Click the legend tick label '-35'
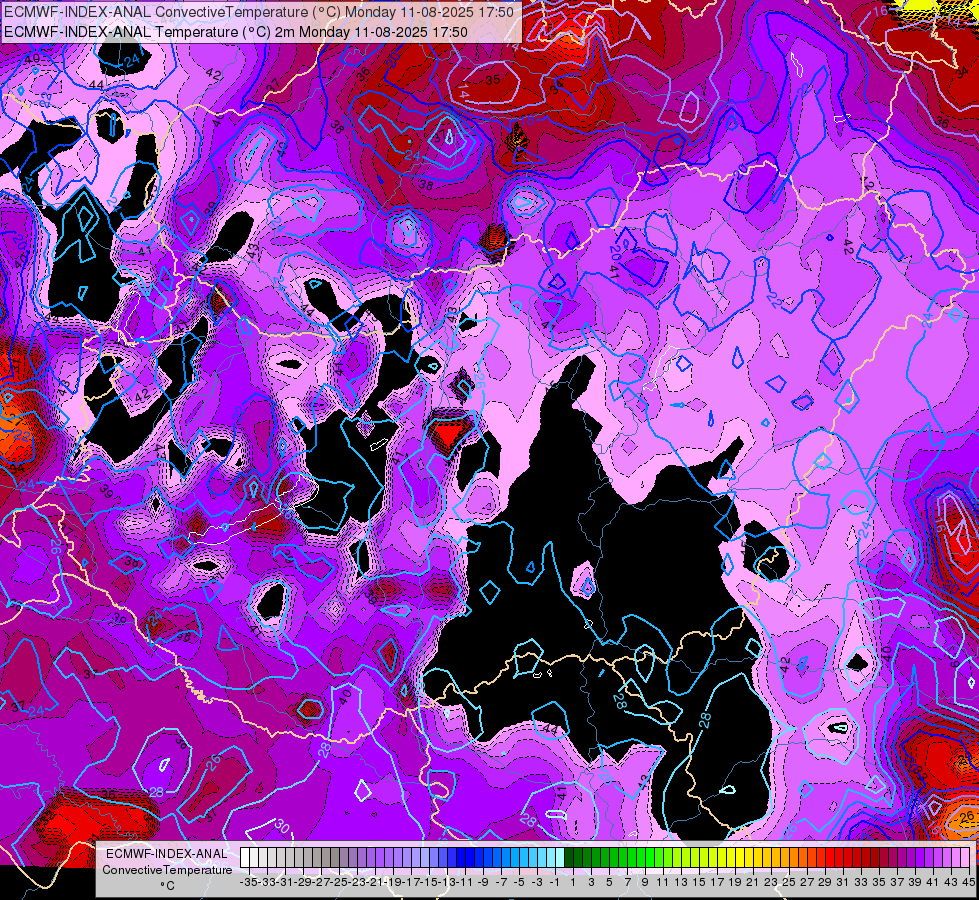 (x=248, y=882)
